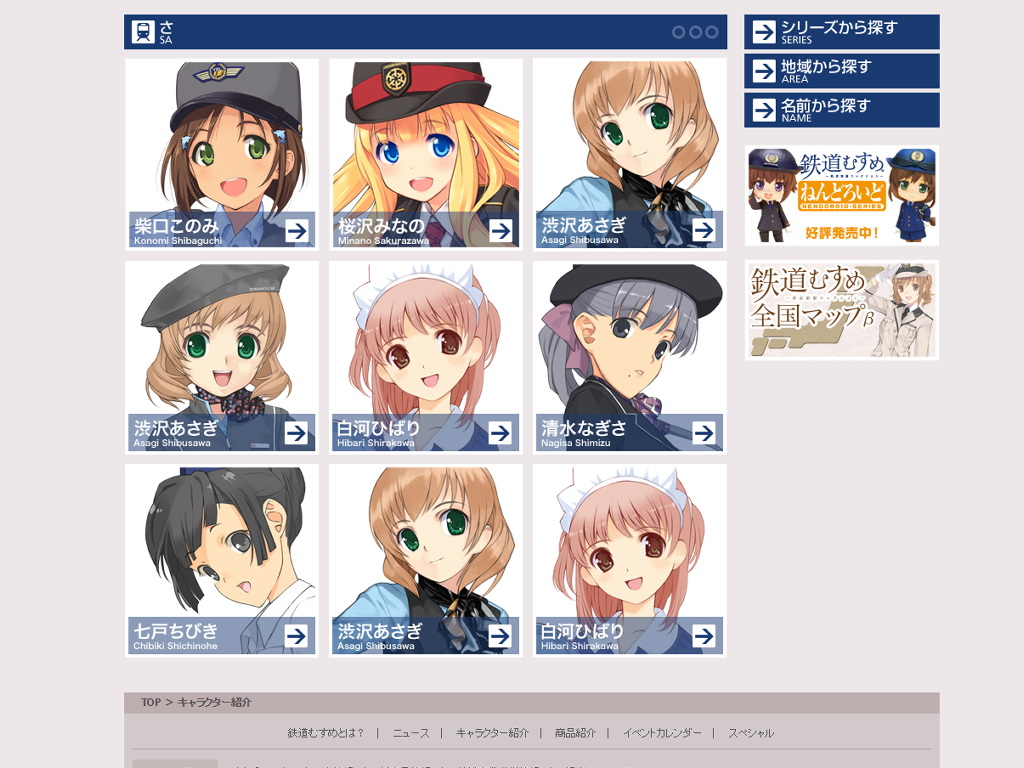Open 商品紹介 in the footer menu
This screenshot has width=1024, height=768.
point(575,733)
